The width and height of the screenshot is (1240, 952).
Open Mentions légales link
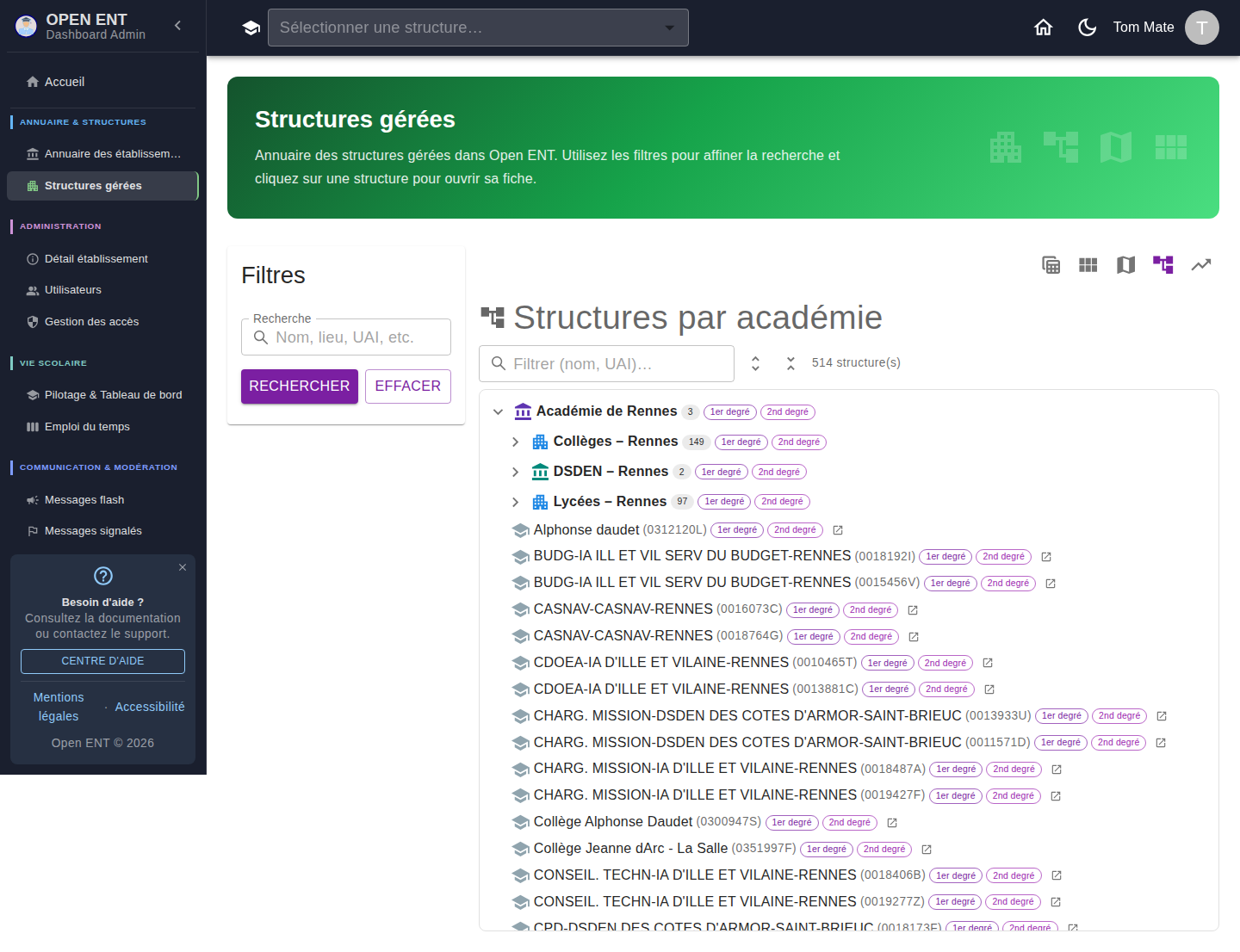coord(59,707)
